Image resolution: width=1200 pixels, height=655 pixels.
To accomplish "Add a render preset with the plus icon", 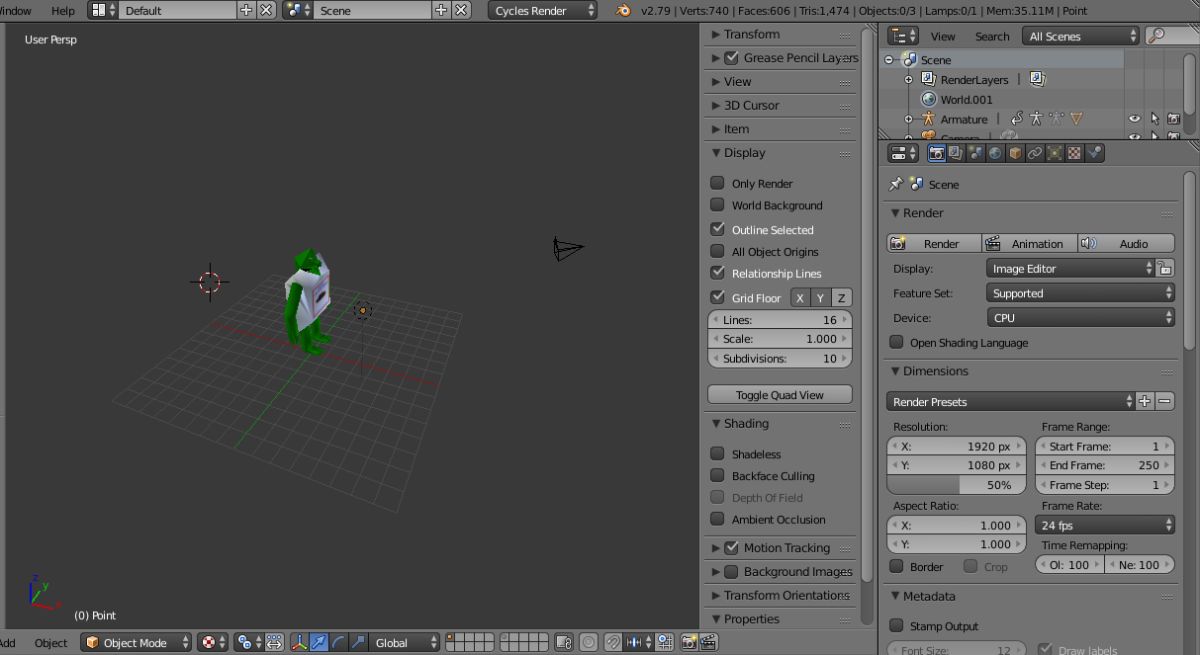I will (x=1145, y=401).
